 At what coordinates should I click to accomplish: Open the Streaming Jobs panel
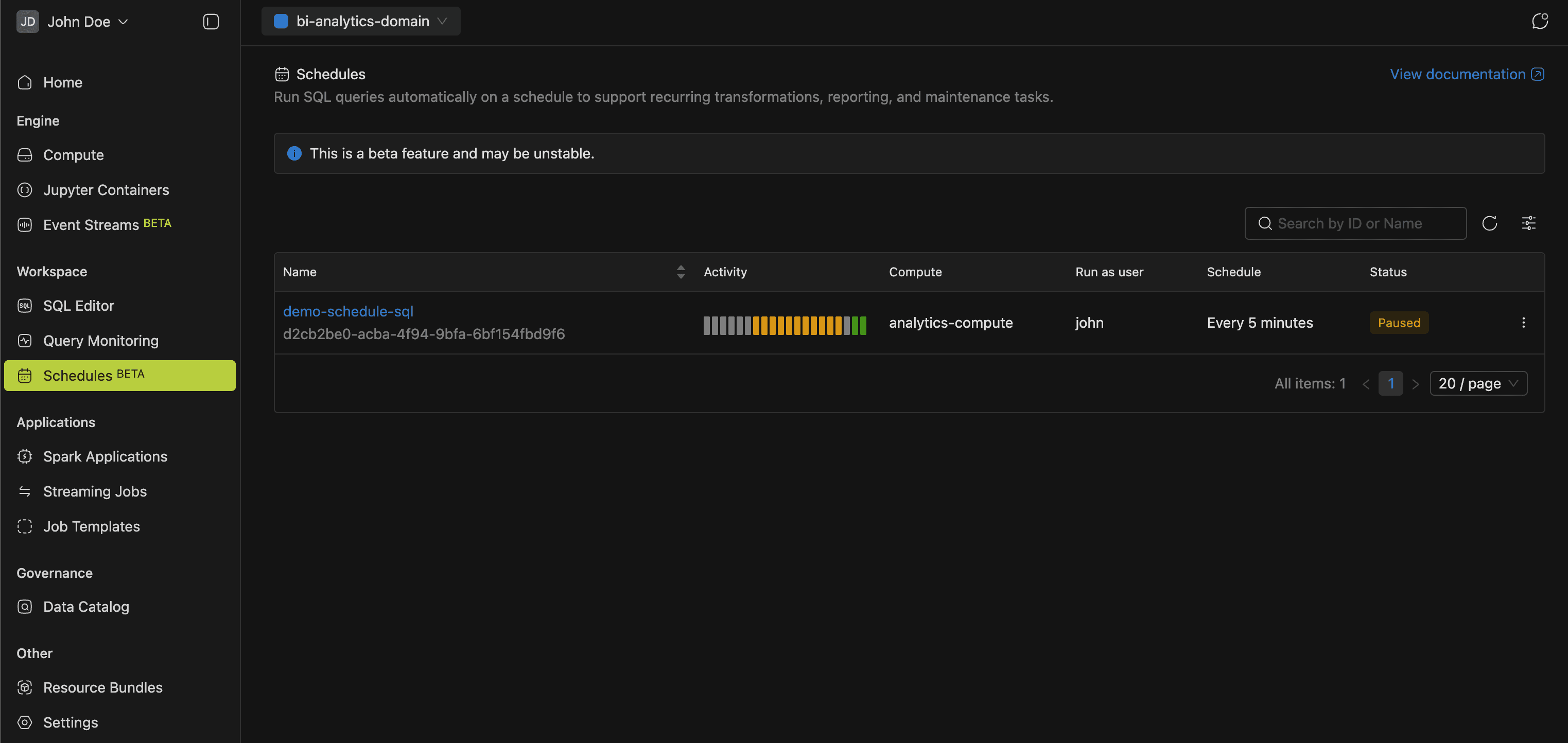tap(95, 491)
